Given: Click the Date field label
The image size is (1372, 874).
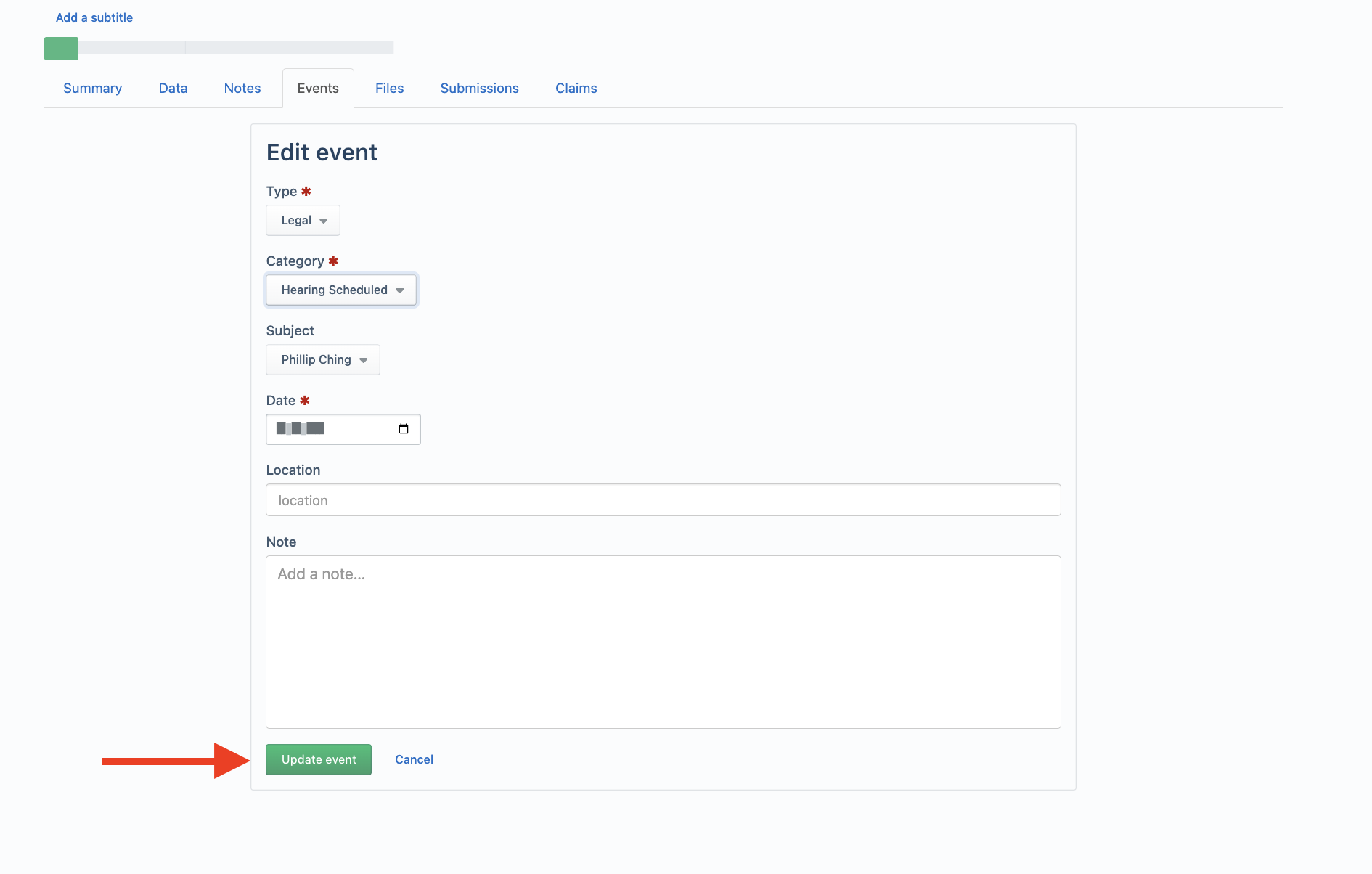Looking at the screenshot, I should (x=281, y=401).
